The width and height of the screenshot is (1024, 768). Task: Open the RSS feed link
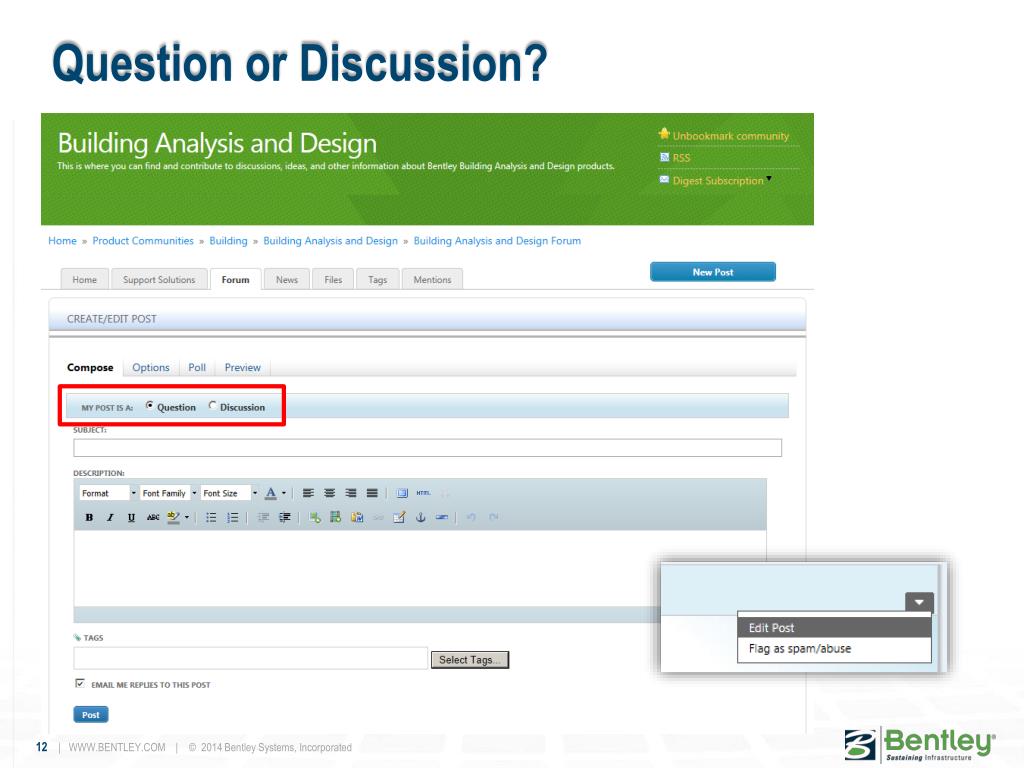coord(681,157)
